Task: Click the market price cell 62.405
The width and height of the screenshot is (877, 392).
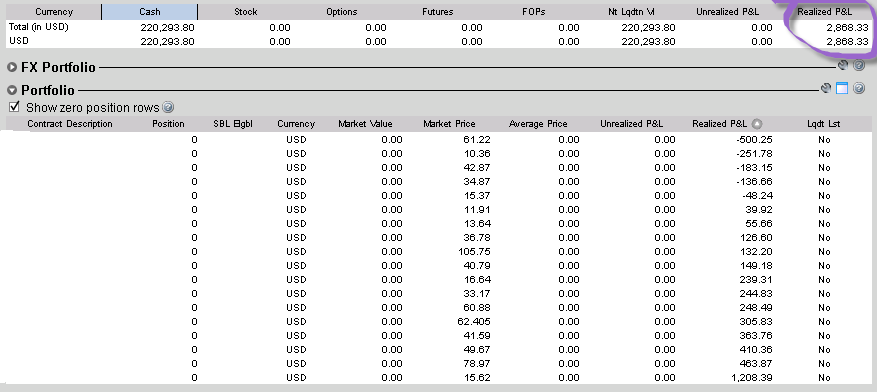Action: (x=474, y=321)
